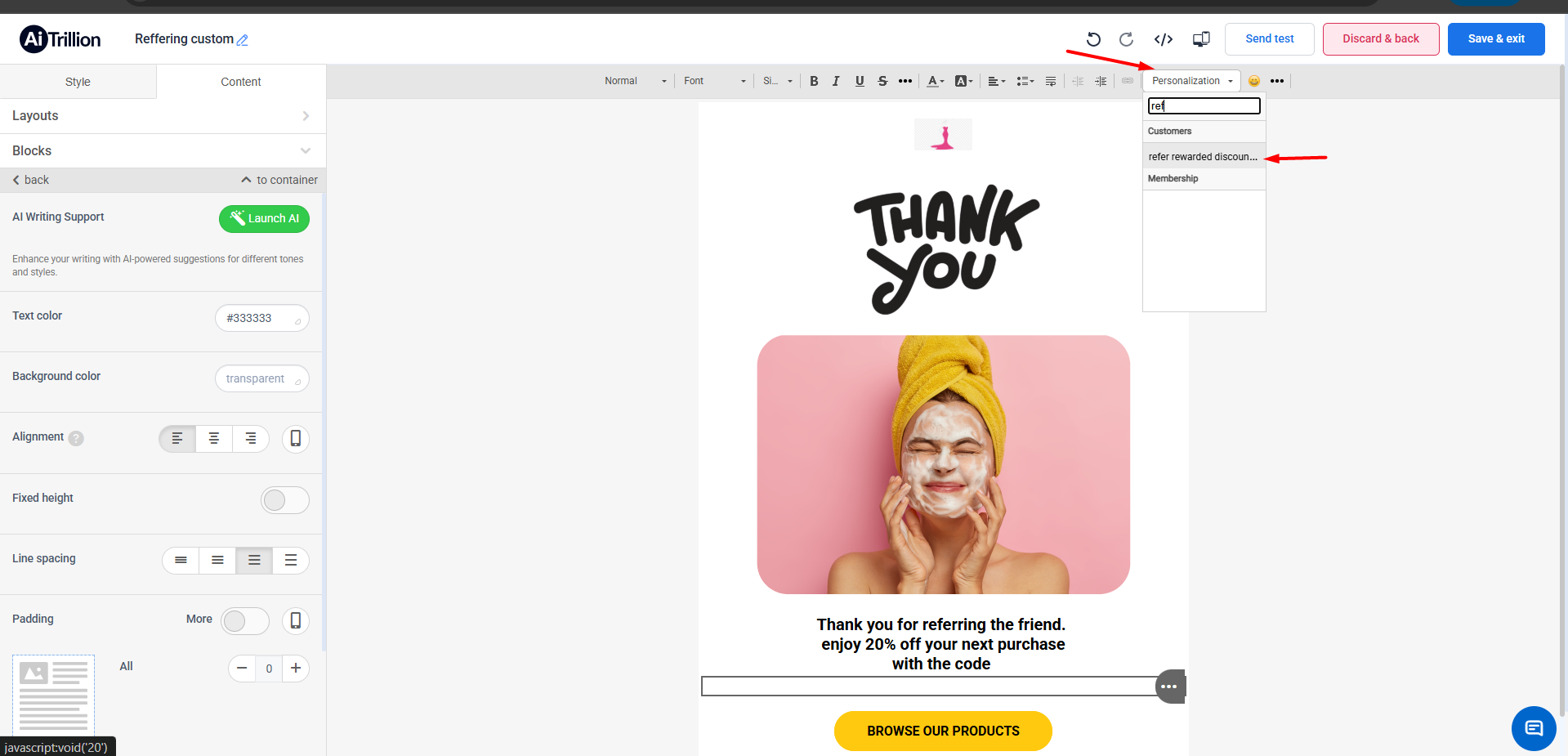Image resolution: width=1568 pixels, height=756 pixels.
Task: Select center alignment option
Action: coord(214,439)
